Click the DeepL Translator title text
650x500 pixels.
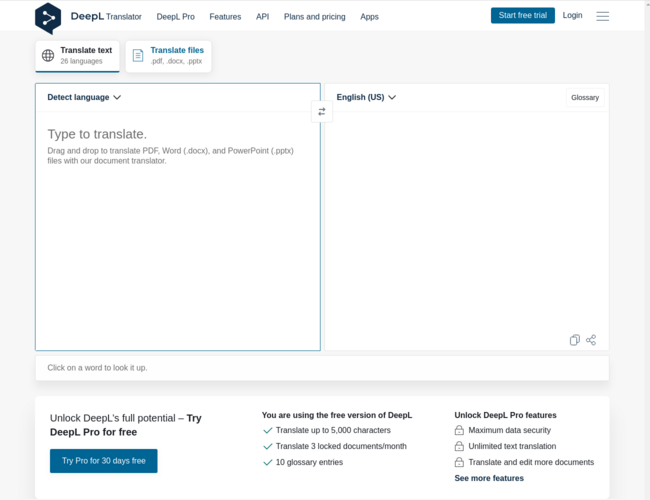click(106, 17)
